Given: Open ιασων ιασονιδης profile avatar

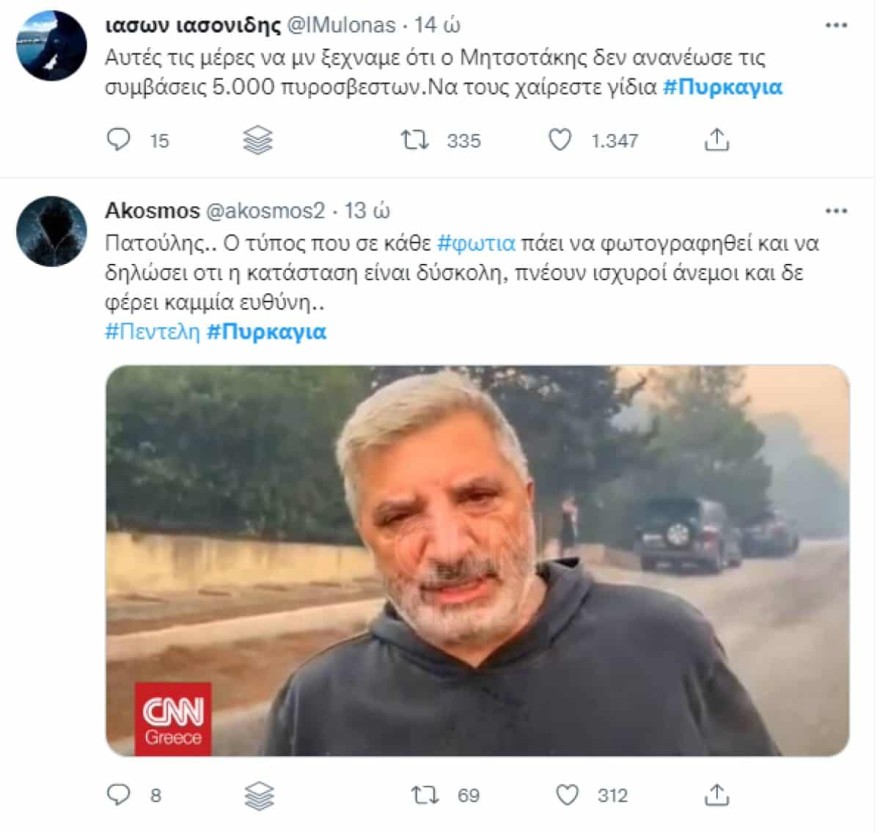Looking at the screenshot, I should click(51, 45).
